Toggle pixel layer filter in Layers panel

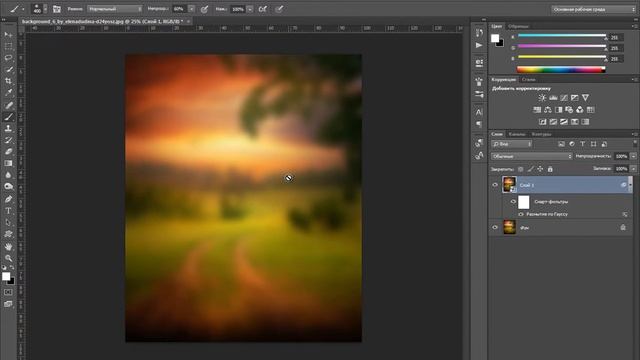[x=561, y=144]
